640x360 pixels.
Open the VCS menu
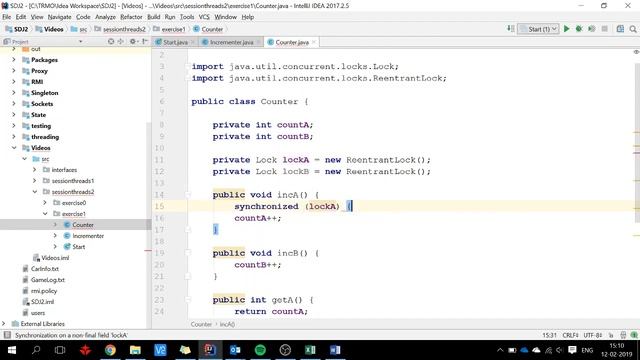pyautogui.click(x=204, y=17)
